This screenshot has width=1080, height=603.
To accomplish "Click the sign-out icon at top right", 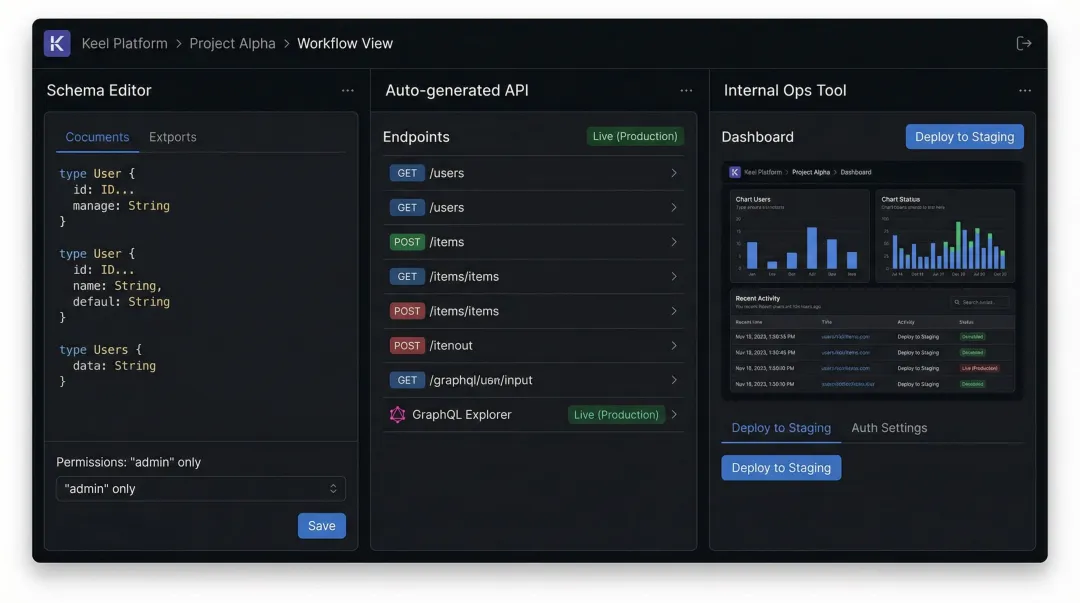I will (x=1024, y=42).
